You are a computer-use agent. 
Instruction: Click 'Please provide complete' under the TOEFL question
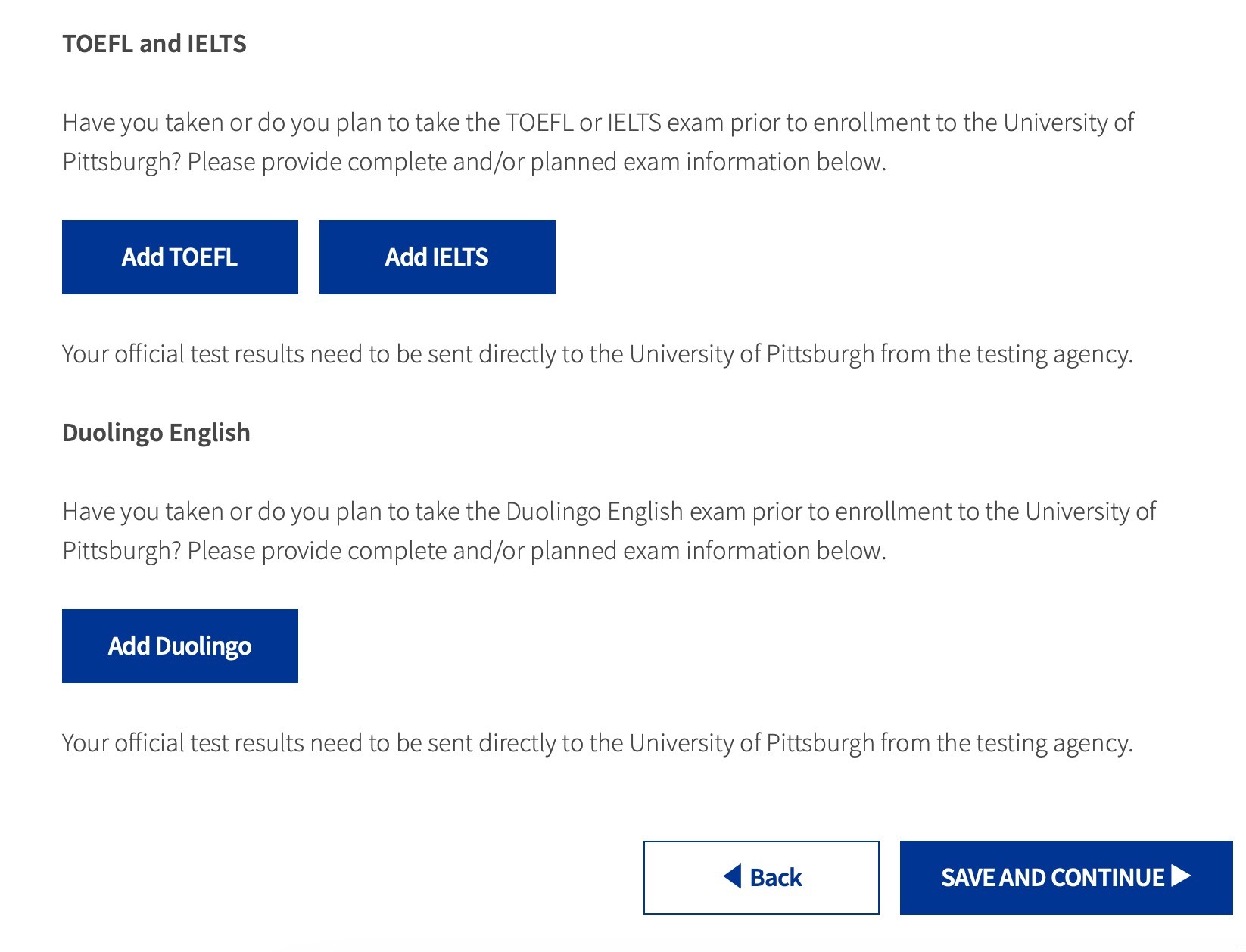(x=317, y=162)
